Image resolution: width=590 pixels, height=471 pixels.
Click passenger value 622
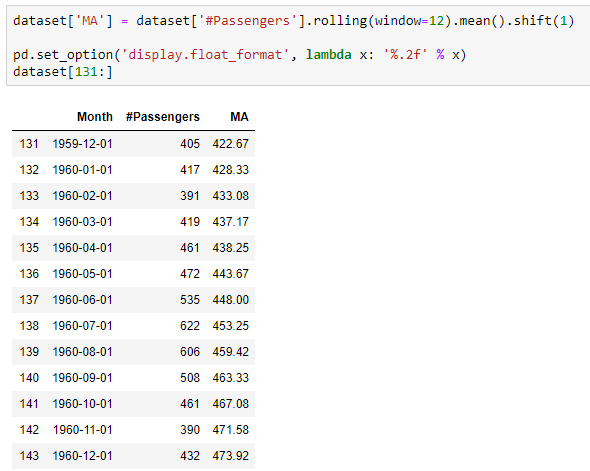pyautogui.click(x=190, y=325)
